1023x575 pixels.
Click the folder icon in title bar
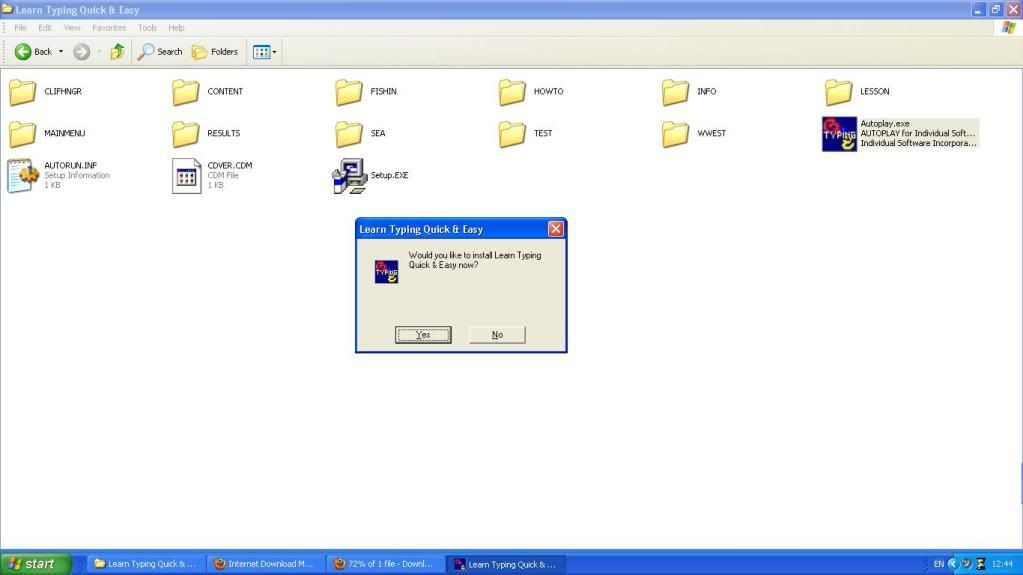click(7, 9)
